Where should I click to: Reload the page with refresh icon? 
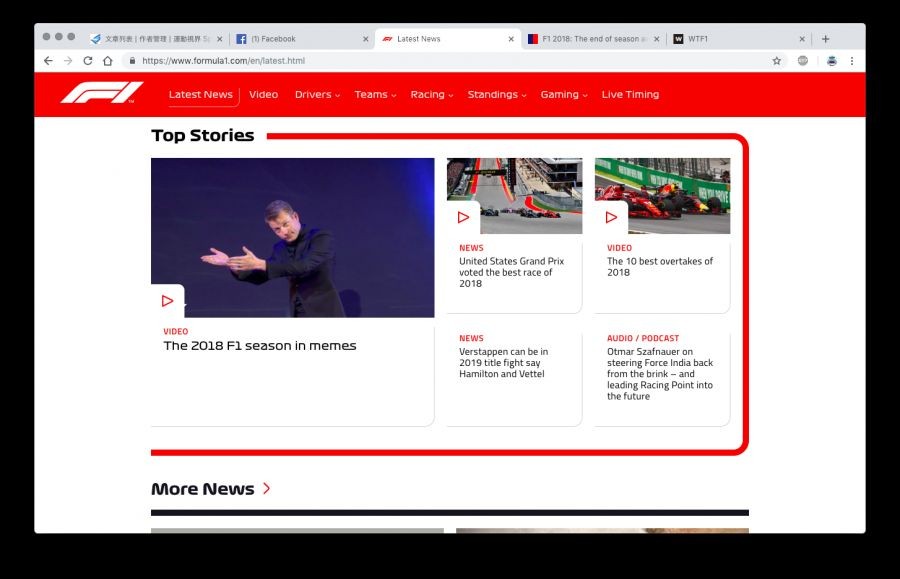click(88, 61)
